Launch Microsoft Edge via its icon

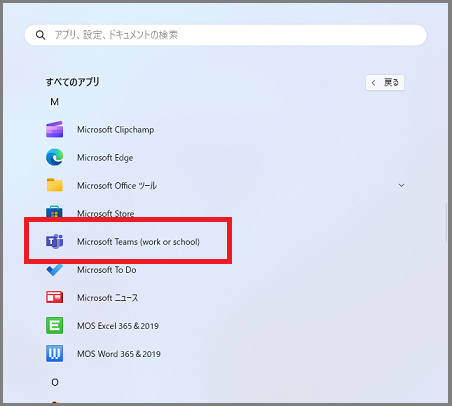pos(54,157)
